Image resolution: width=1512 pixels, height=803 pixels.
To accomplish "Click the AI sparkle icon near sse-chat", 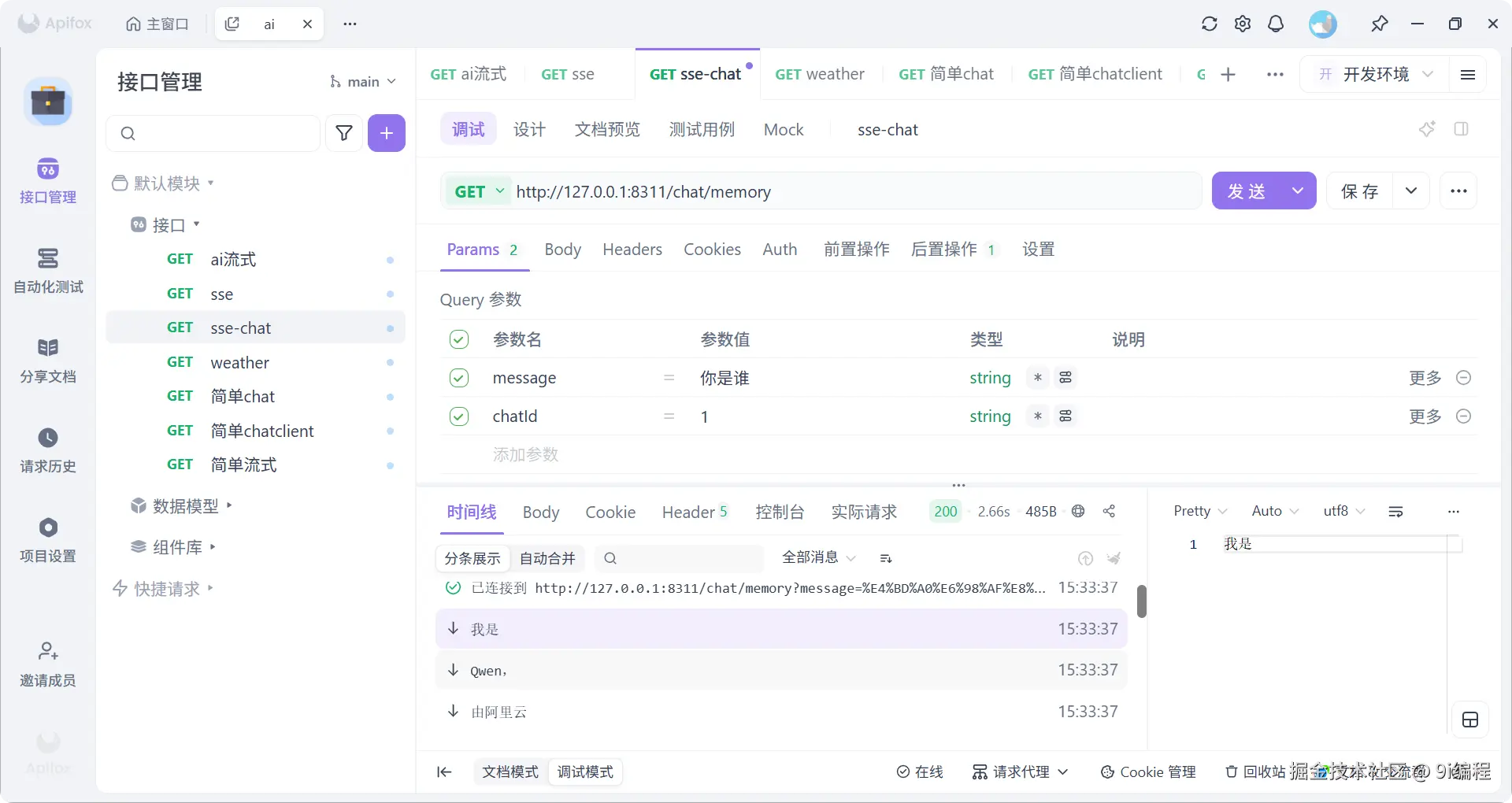I will 1427,128.
